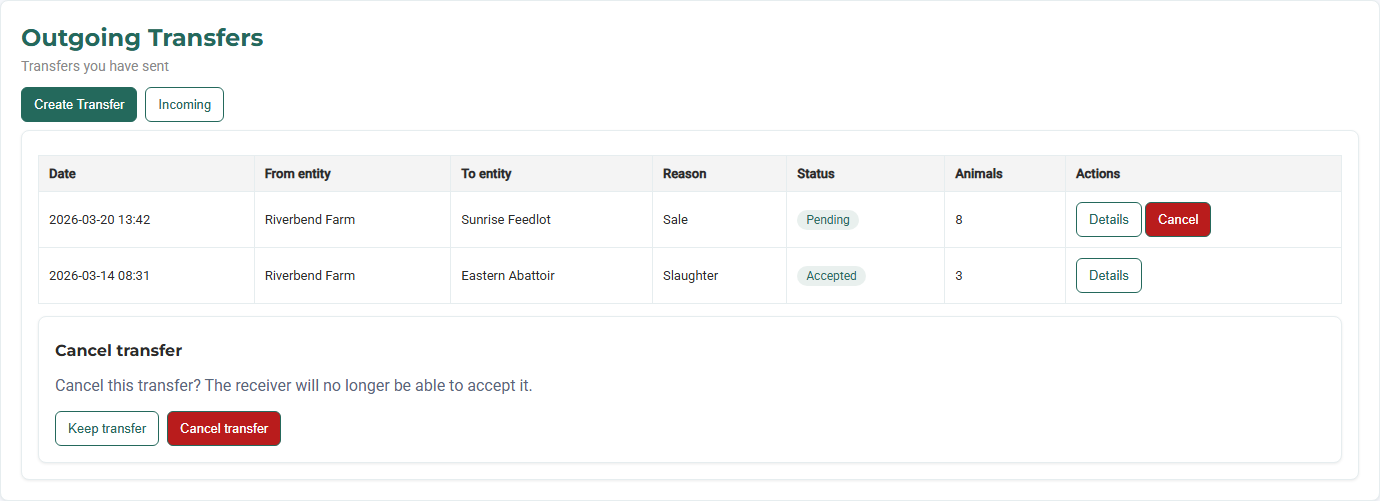Click the Create Transfer button

(x=79, y=105)
